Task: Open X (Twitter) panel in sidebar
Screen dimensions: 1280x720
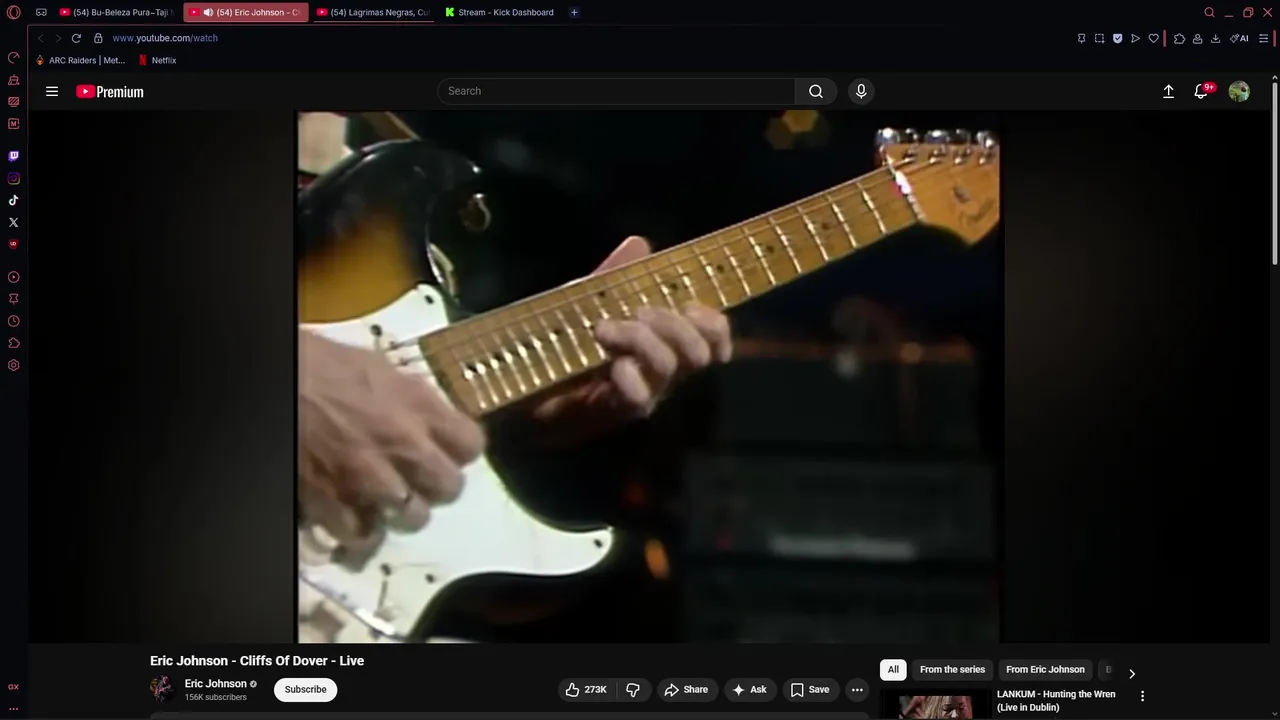Action: point(13,222)
